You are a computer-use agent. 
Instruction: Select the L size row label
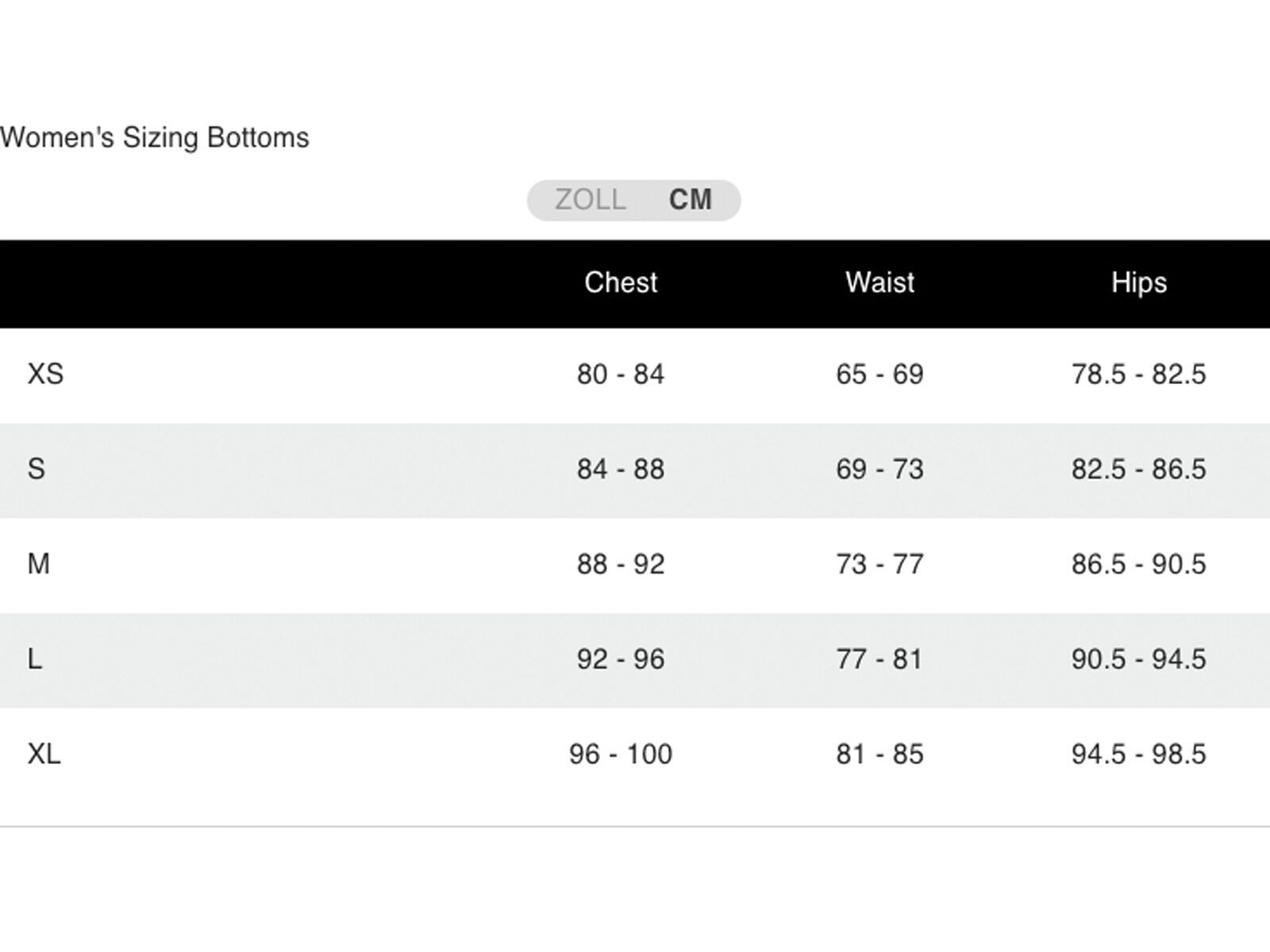click(35, 659)
